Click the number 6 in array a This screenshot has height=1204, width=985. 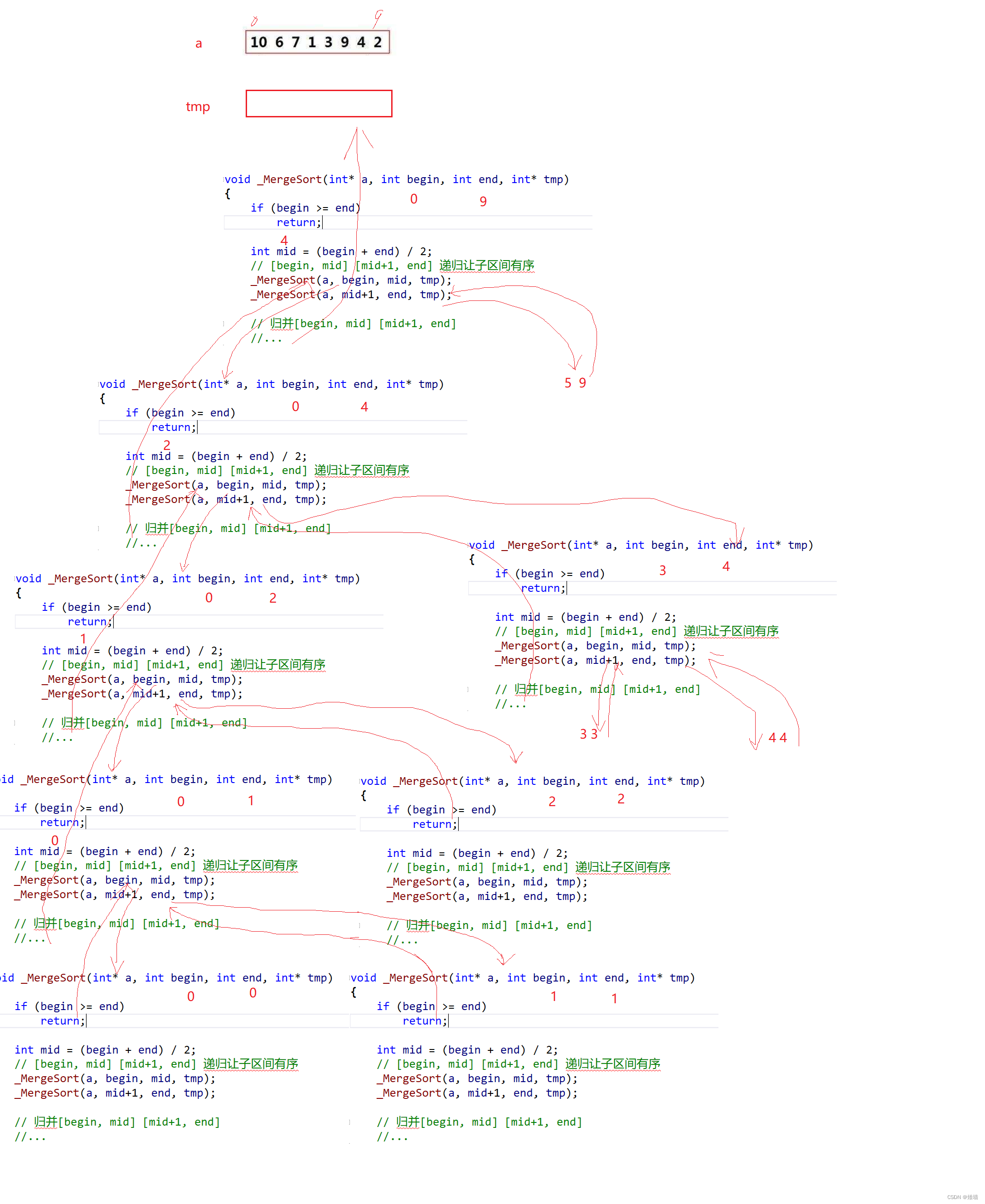pyautogui.click(x=279, y=42)
